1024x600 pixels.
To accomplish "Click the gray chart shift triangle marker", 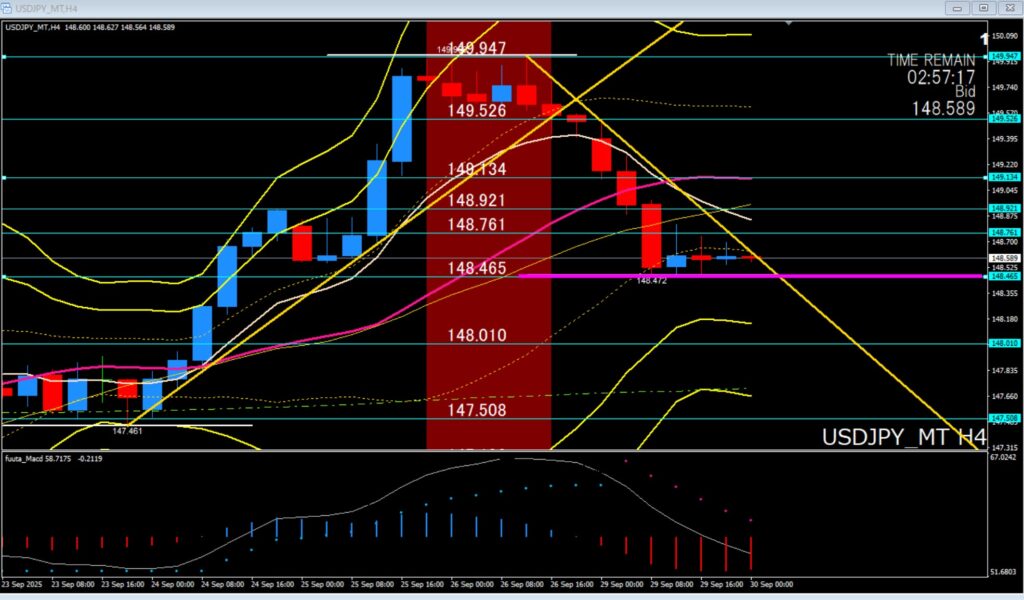I will coord(790,23).
